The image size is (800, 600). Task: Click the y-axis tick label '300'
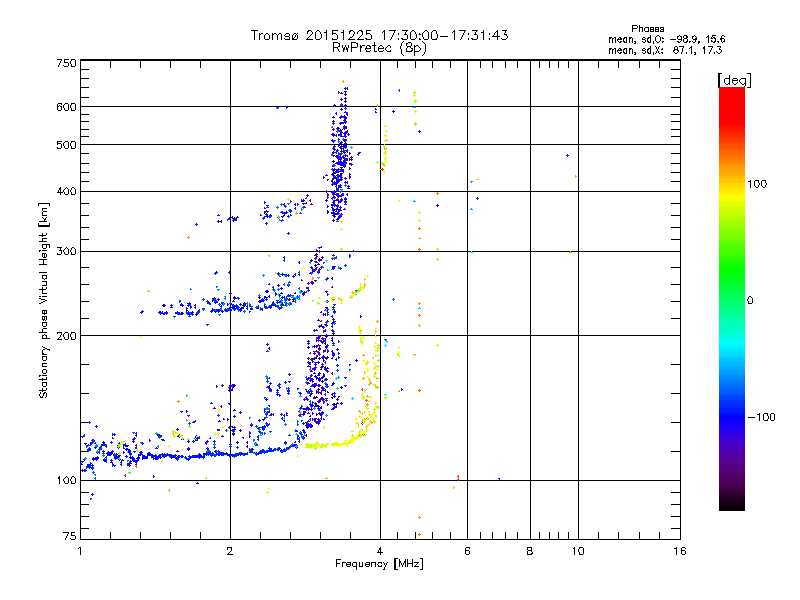pyautogui.click(x=66, y=252)
